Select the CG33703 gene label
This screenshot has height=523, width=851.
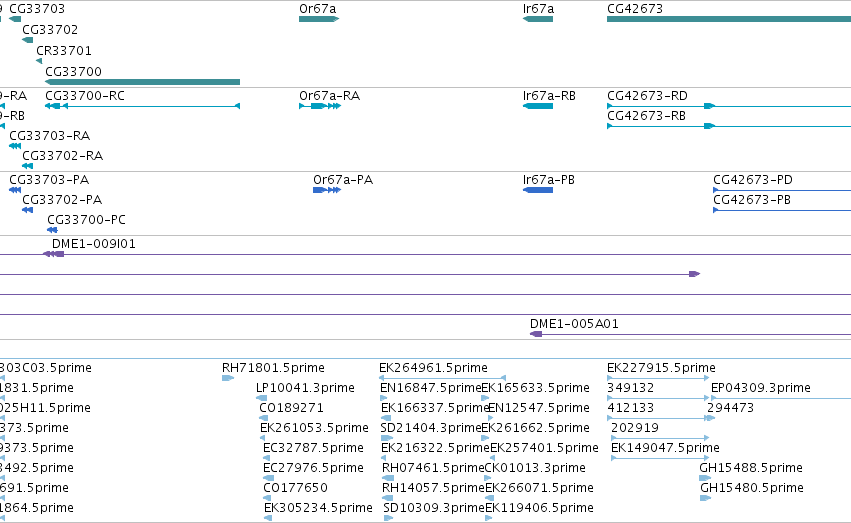[x=37, y=9]
